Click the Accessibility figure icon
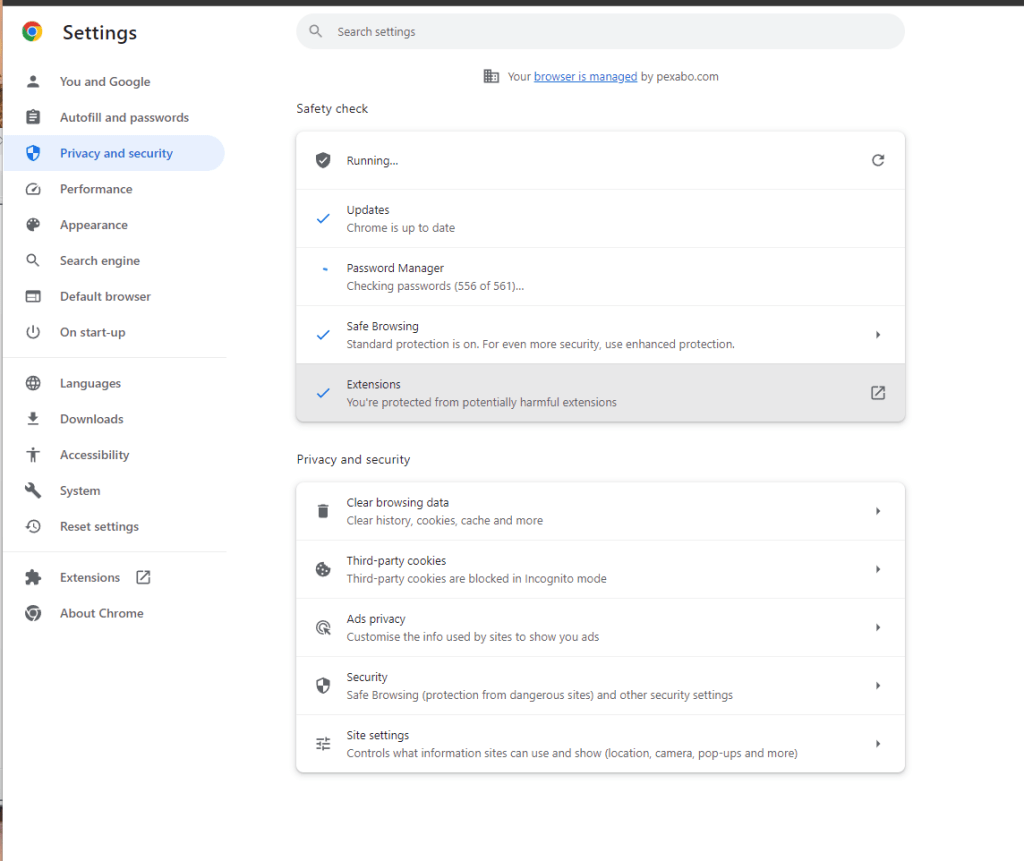This screenshot has height=861, width=1024. tap(33, 455)
